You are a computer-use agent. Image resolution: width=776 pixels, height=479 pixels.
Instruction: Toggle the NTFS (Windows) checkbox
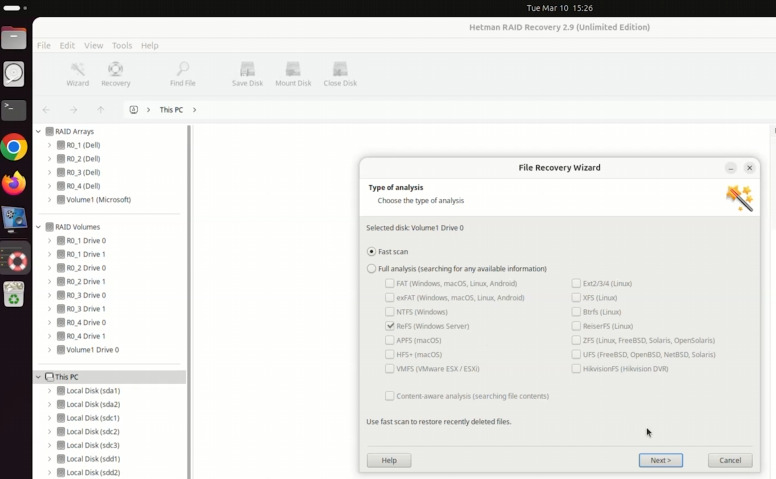coord(389,312)
